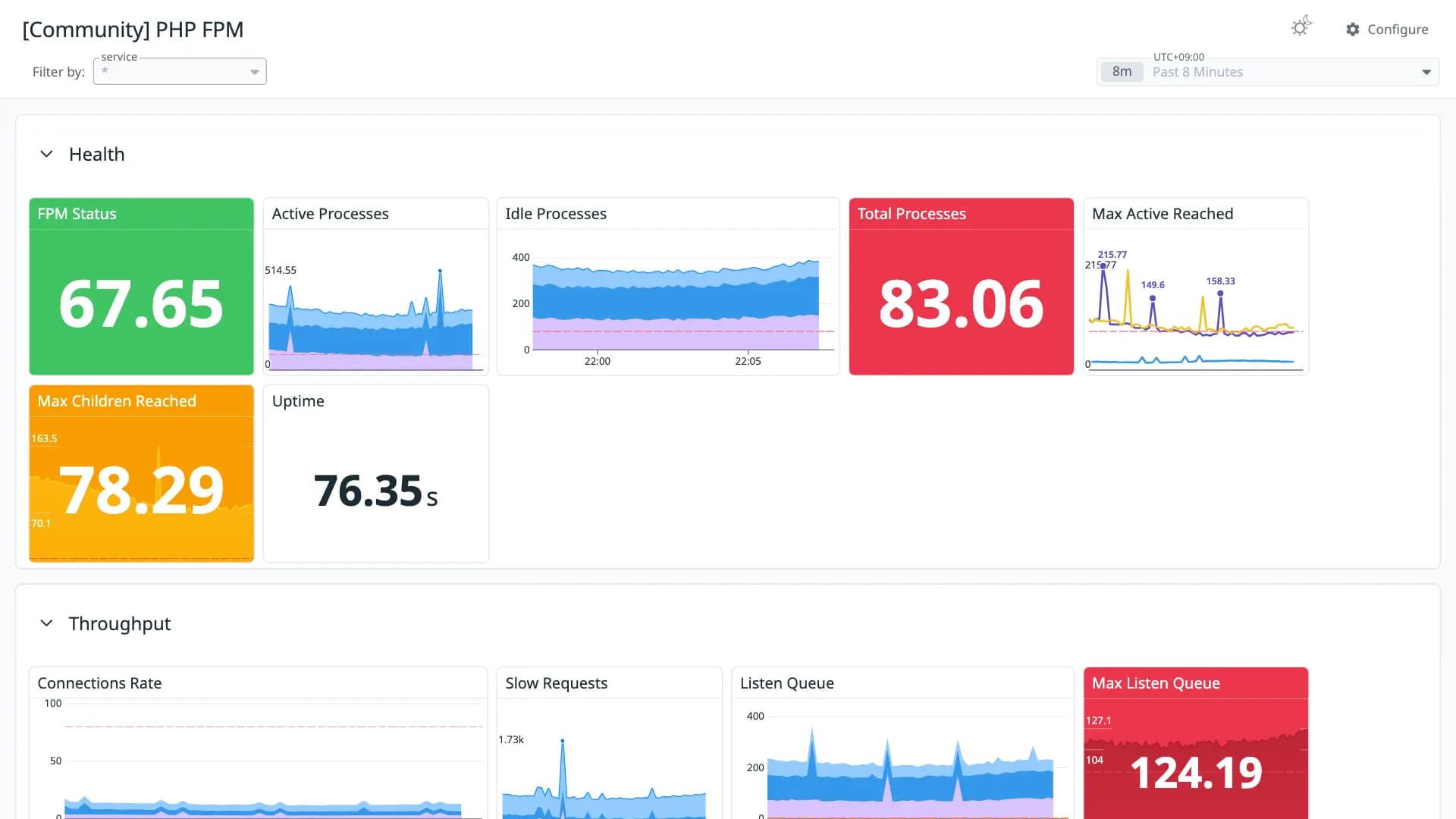
Task: Click the Listen Queue widget title
Action: point(787,683)
